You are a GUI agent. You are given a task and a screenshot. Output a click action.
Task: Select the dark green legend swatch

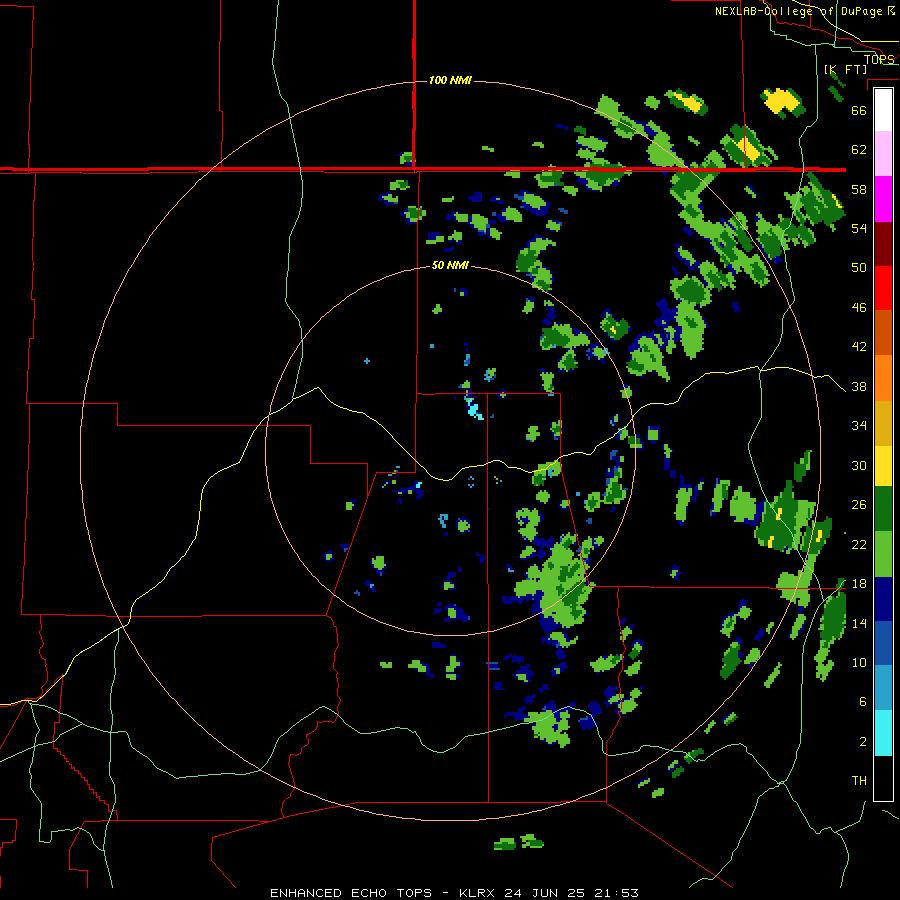(x=883, y=509)
